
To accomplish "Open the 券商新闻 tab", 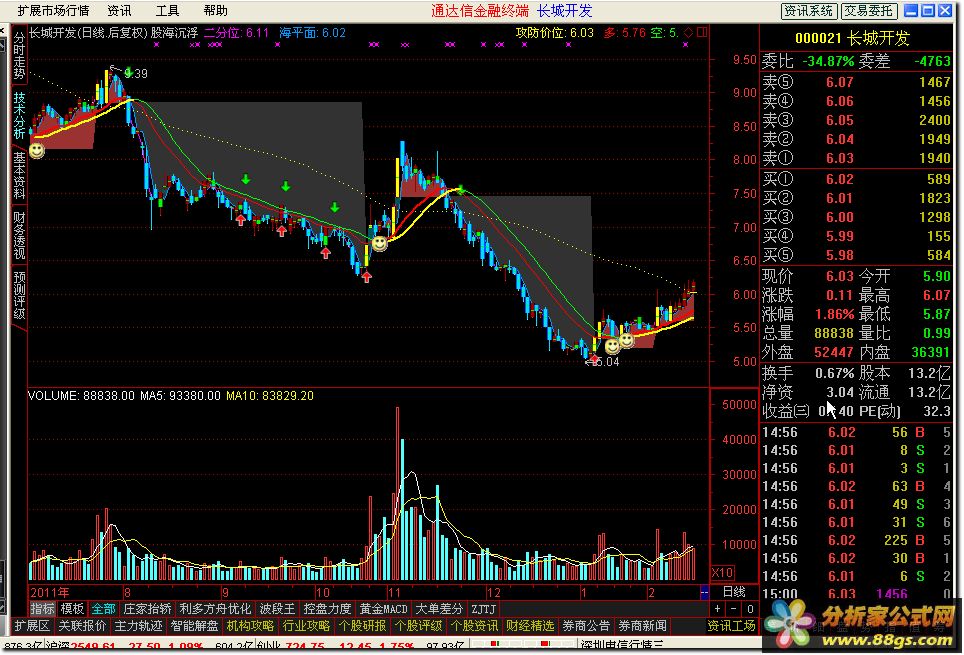I will point(642,626).
